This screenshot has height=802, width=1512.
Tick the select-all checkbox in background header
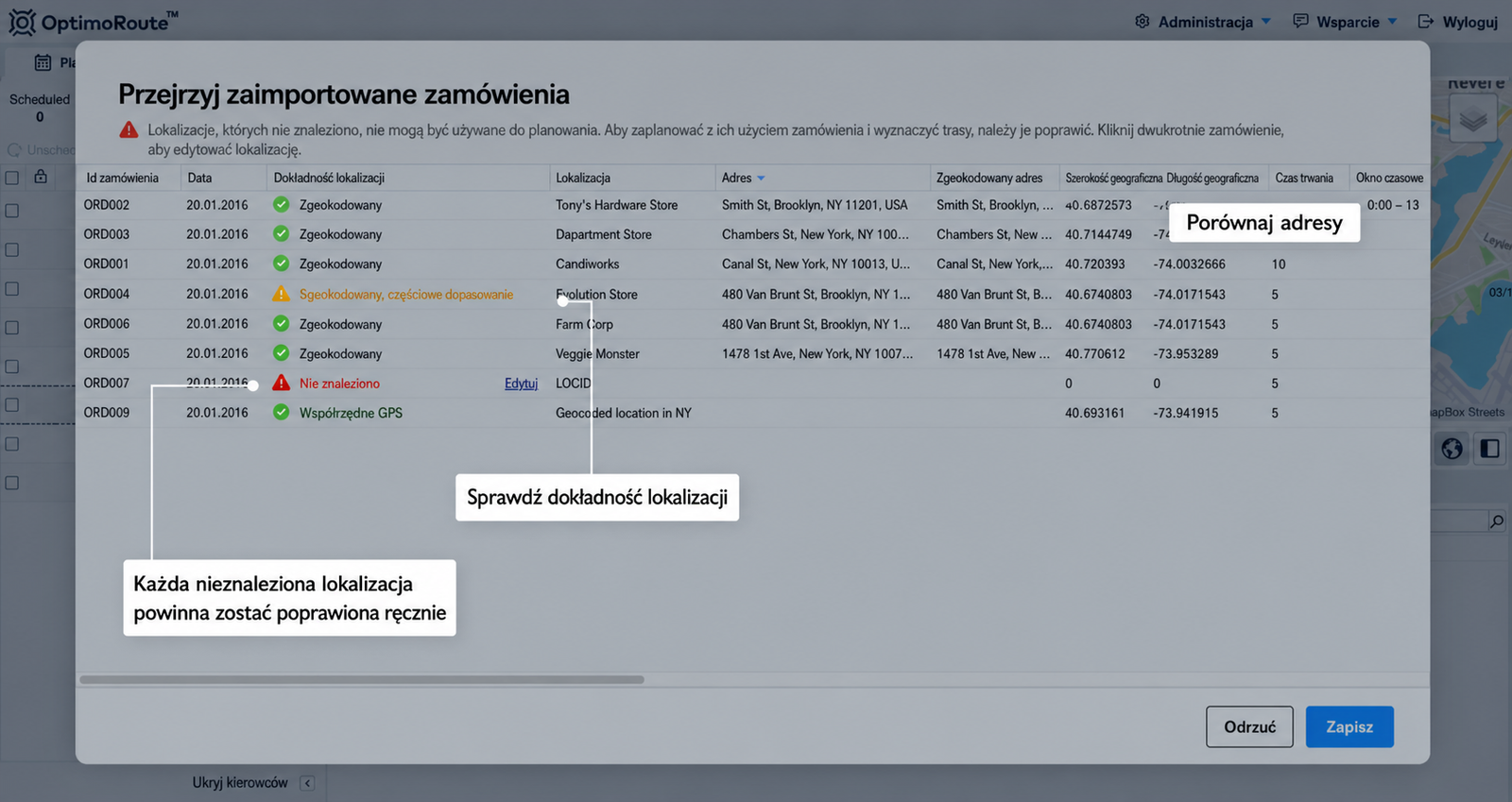(12, 178)
